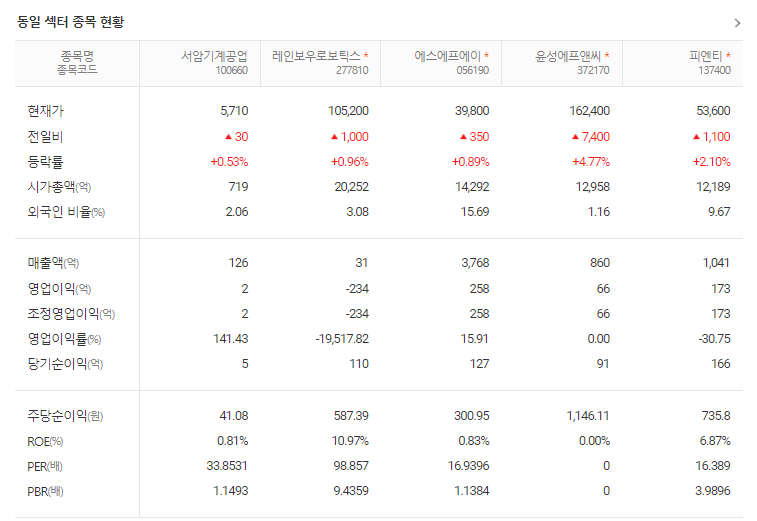Select market cap value 20,252
757x521 pixels.
(x=351, y=187)
